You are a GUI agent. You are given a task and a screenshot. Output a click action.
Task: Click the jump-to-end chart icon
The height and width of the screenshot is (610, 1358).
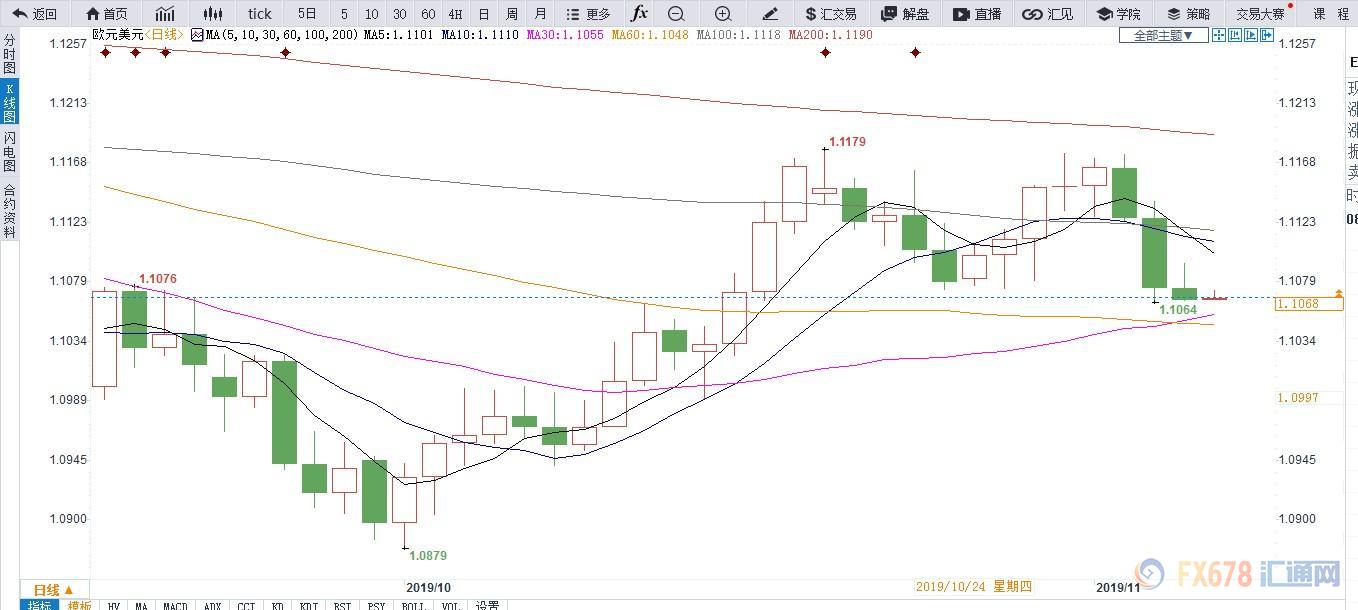coord(1251,35)
